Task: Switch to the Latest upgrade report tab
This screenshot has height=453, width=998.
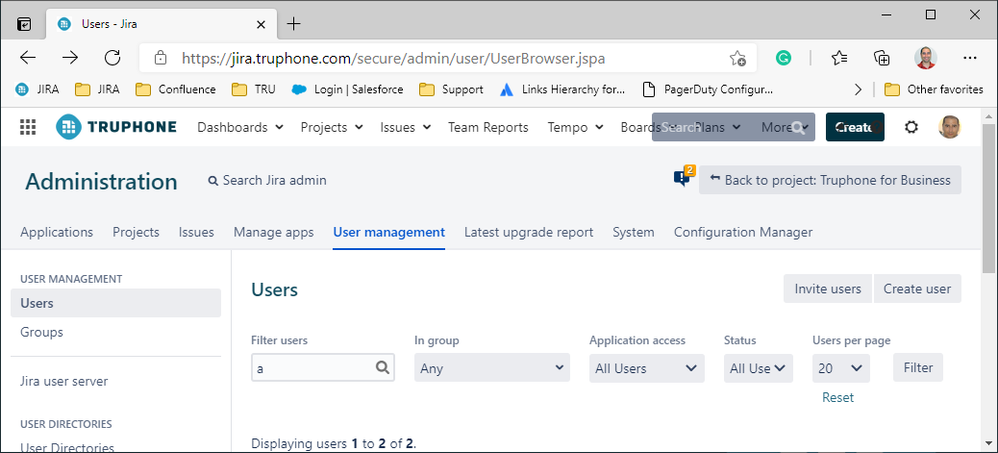Action: 528,232
